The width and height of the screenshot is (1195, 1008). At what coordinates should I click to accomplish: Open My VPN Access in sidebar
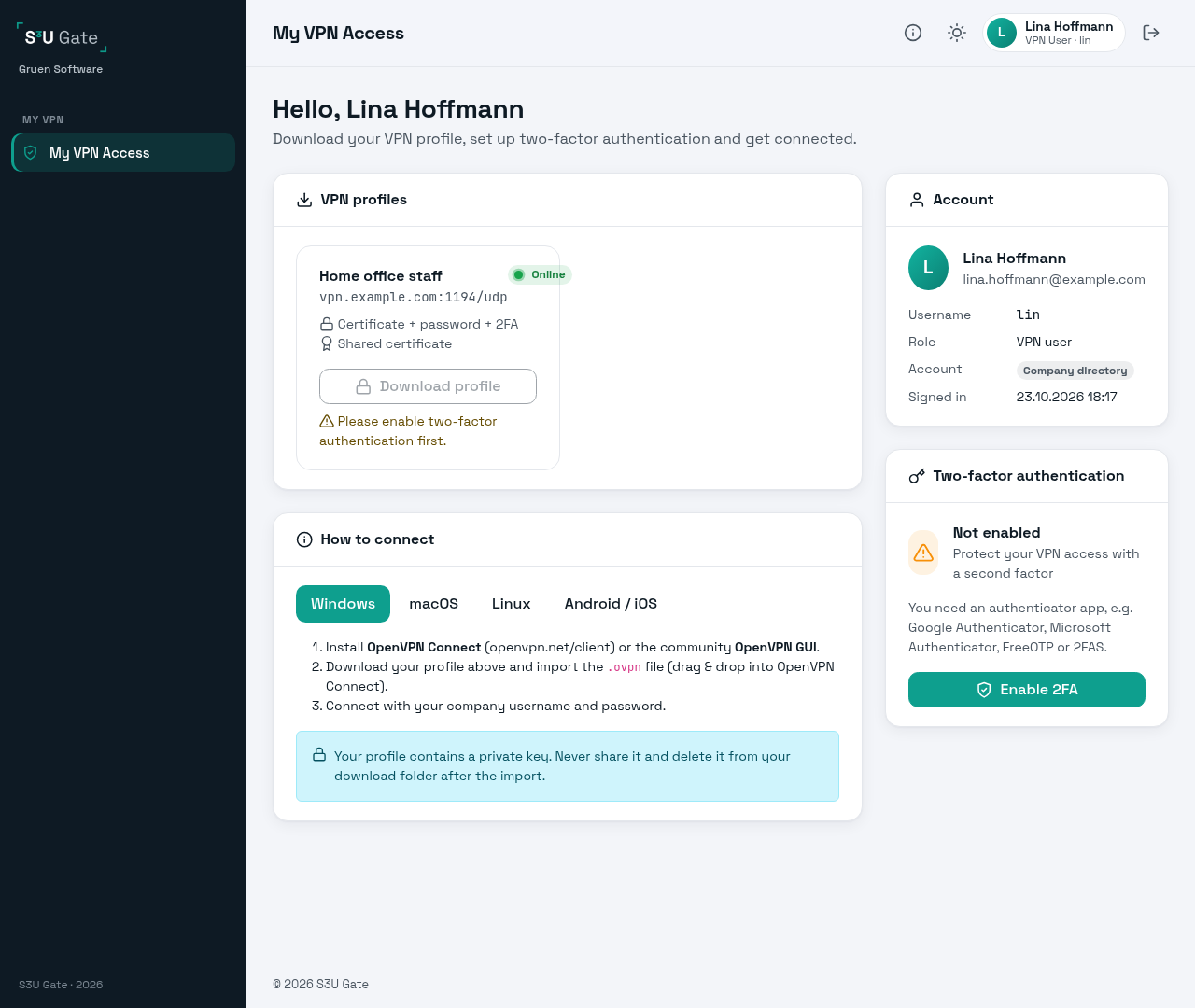[123, 152]
